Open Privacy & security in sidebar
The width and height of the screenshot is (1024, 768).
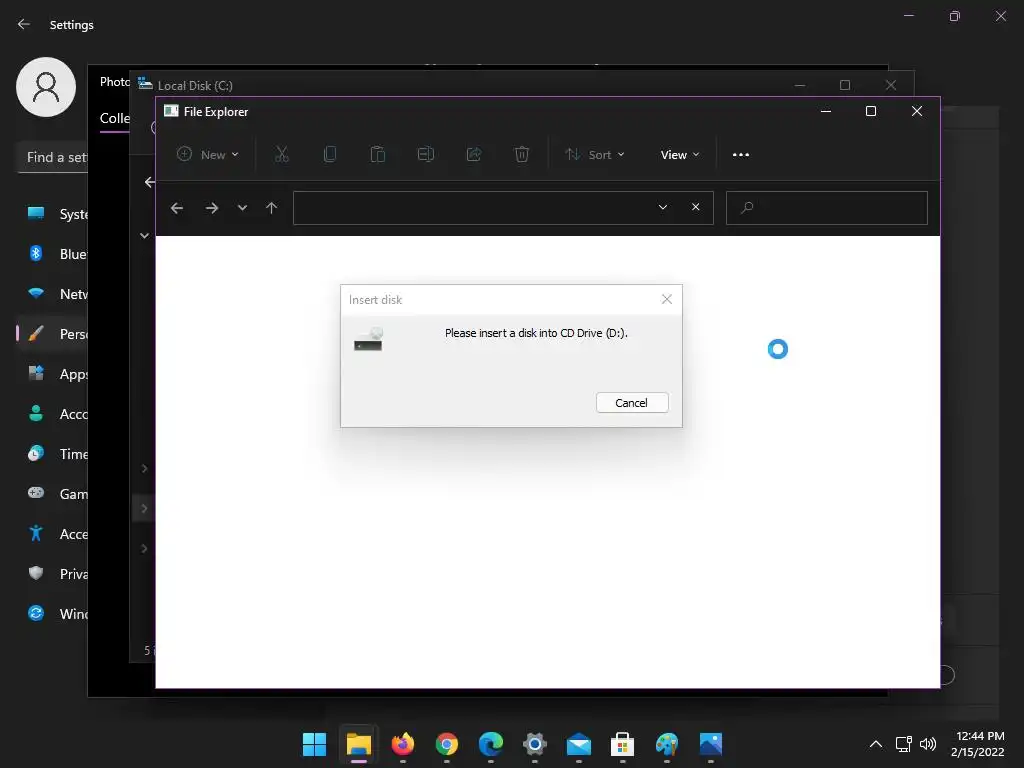pos(52,574)
